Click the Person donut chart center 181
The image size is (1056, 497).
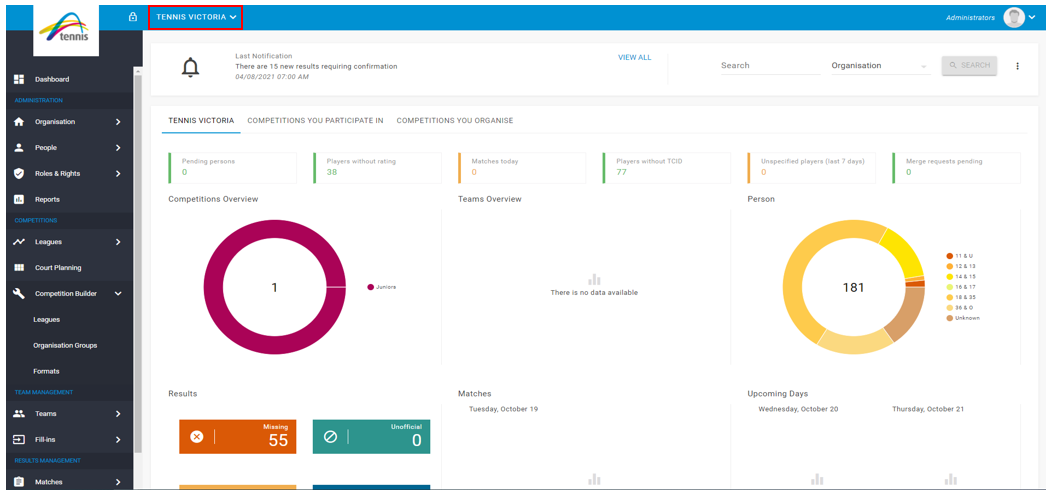[853, 288]
